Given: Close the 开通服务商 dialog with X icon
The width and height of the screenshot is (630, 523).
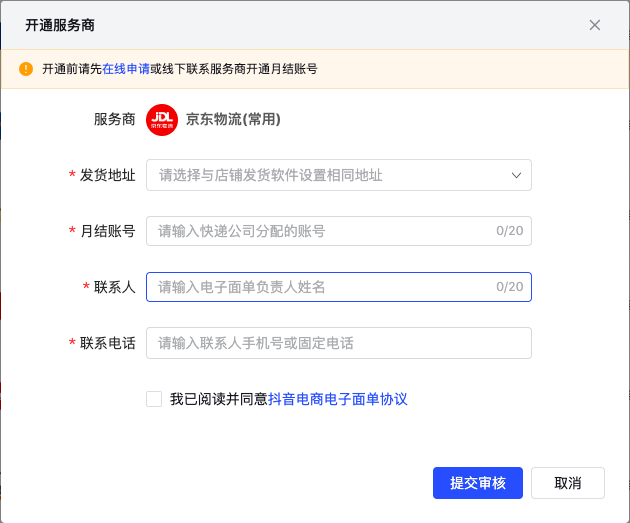Looking at the screenshot, I should (x=595, y=25).
